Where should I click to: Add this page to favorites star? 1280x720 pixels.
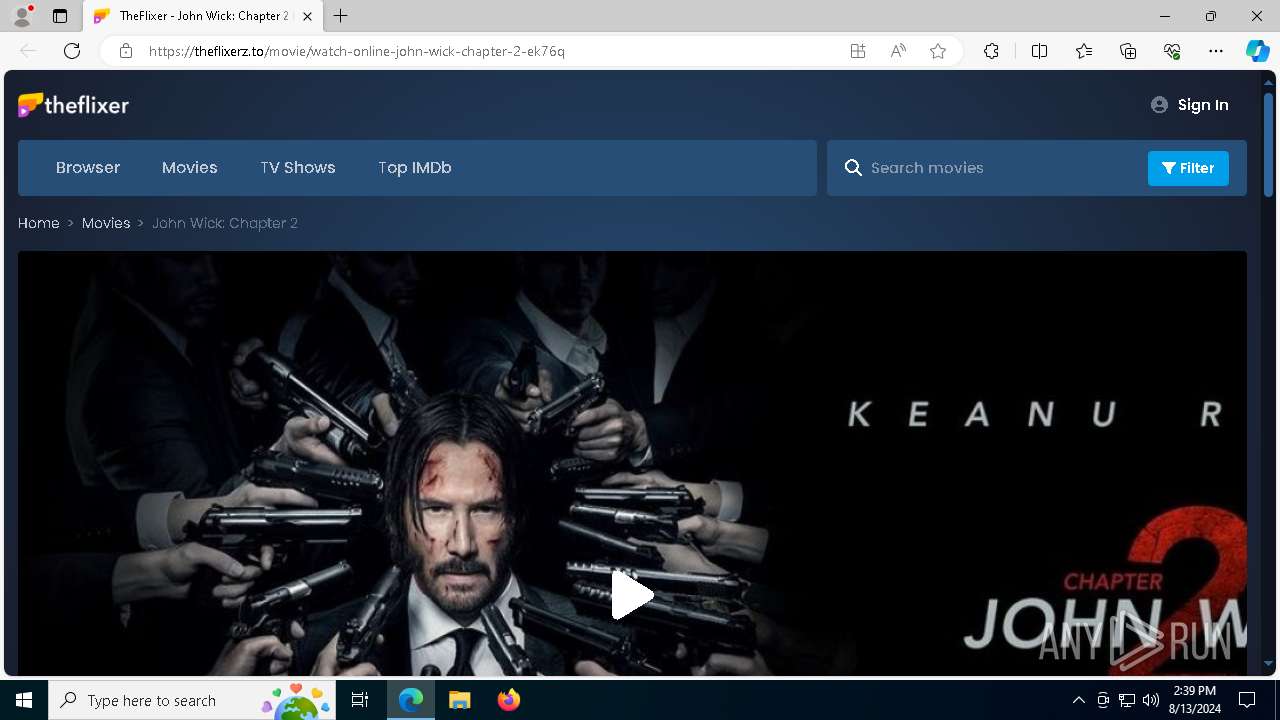coord(938,51)
